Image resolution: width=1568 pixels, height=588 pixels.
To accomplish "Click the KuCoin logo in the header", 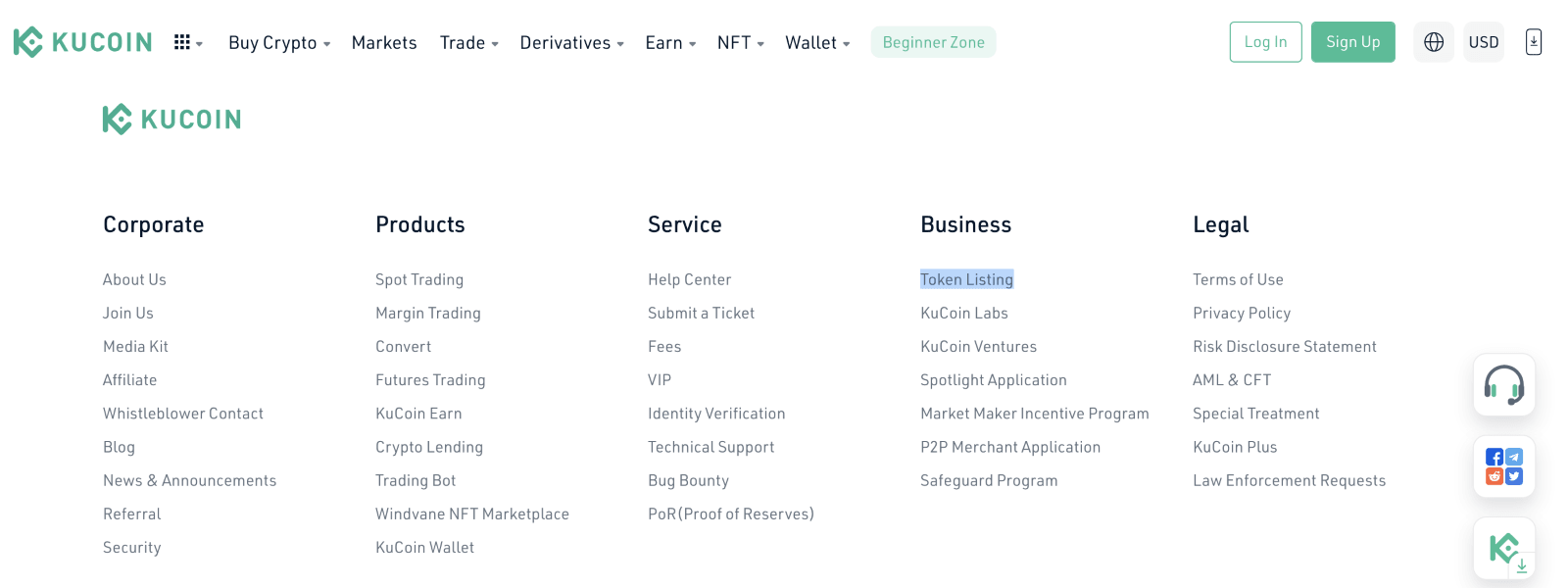I will click(x=82, y=42).
